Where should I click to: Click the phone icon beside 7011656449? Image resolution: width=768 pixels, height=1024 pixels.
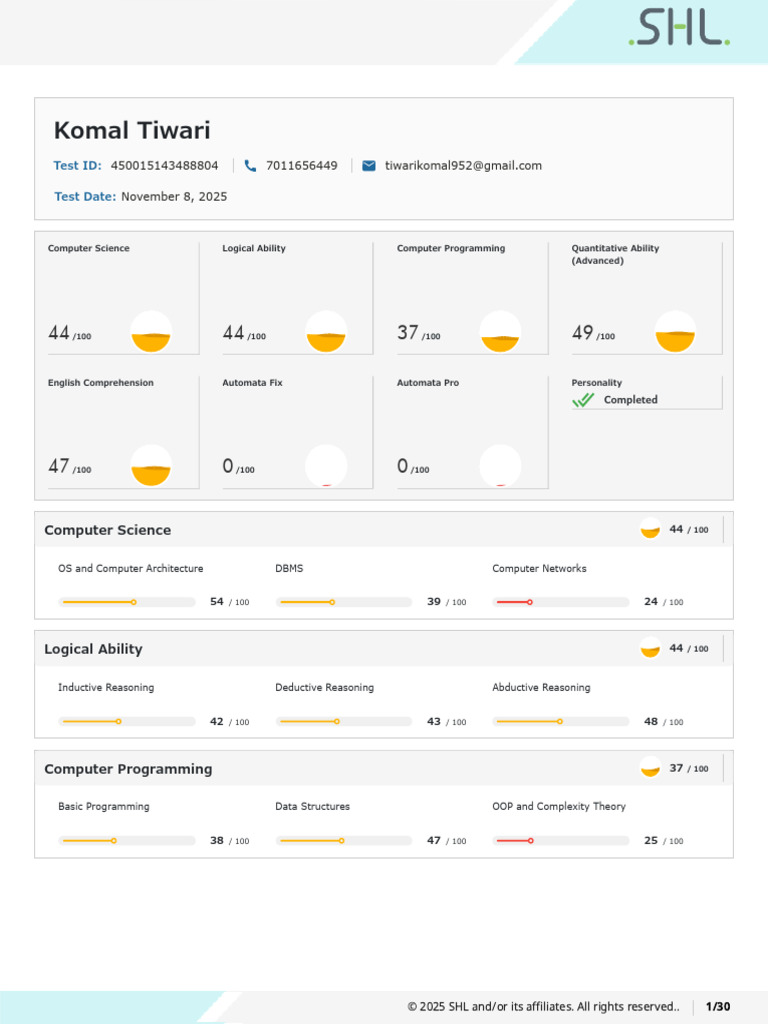tap(250, 166)
